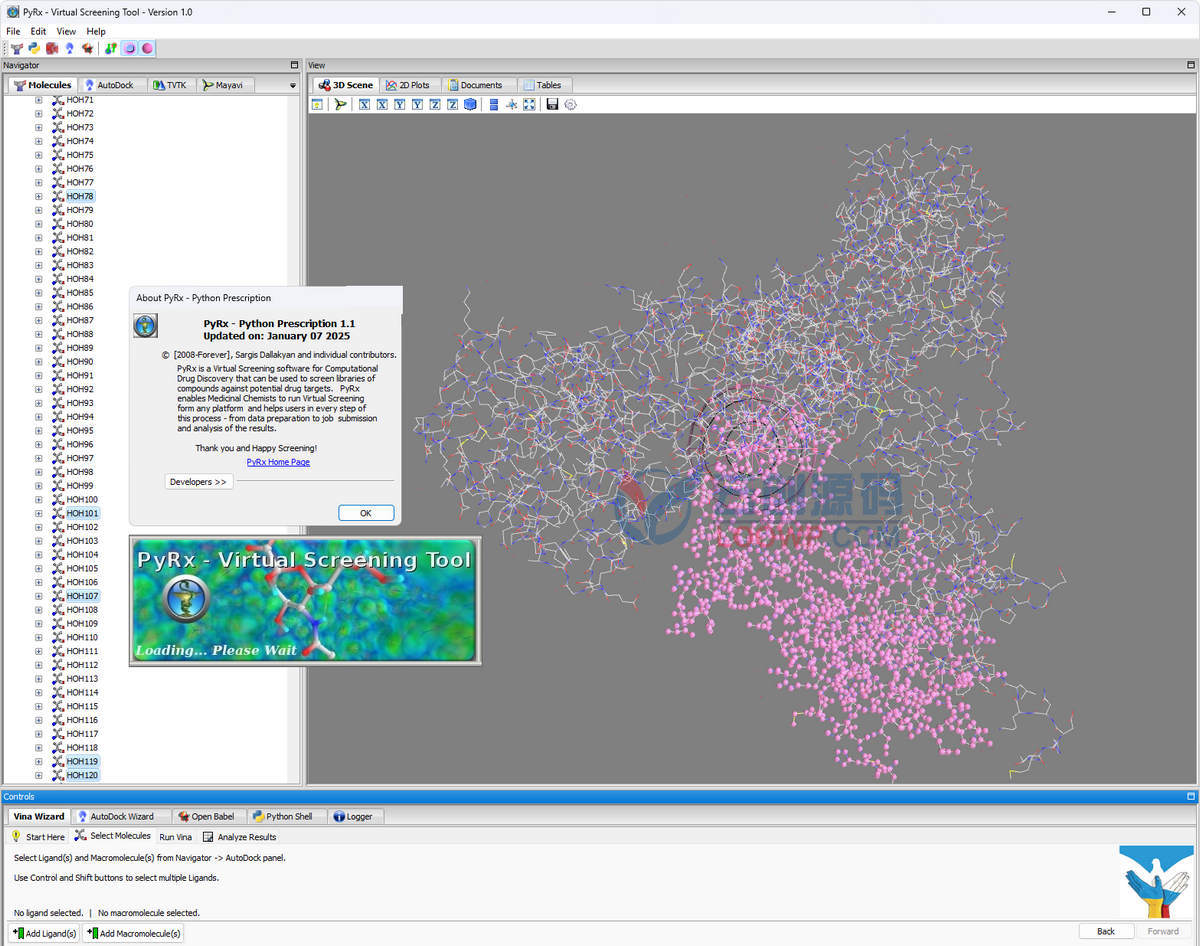Expand the HOH71 tree node
The image size is (1200, 946).
pos(39,100)
